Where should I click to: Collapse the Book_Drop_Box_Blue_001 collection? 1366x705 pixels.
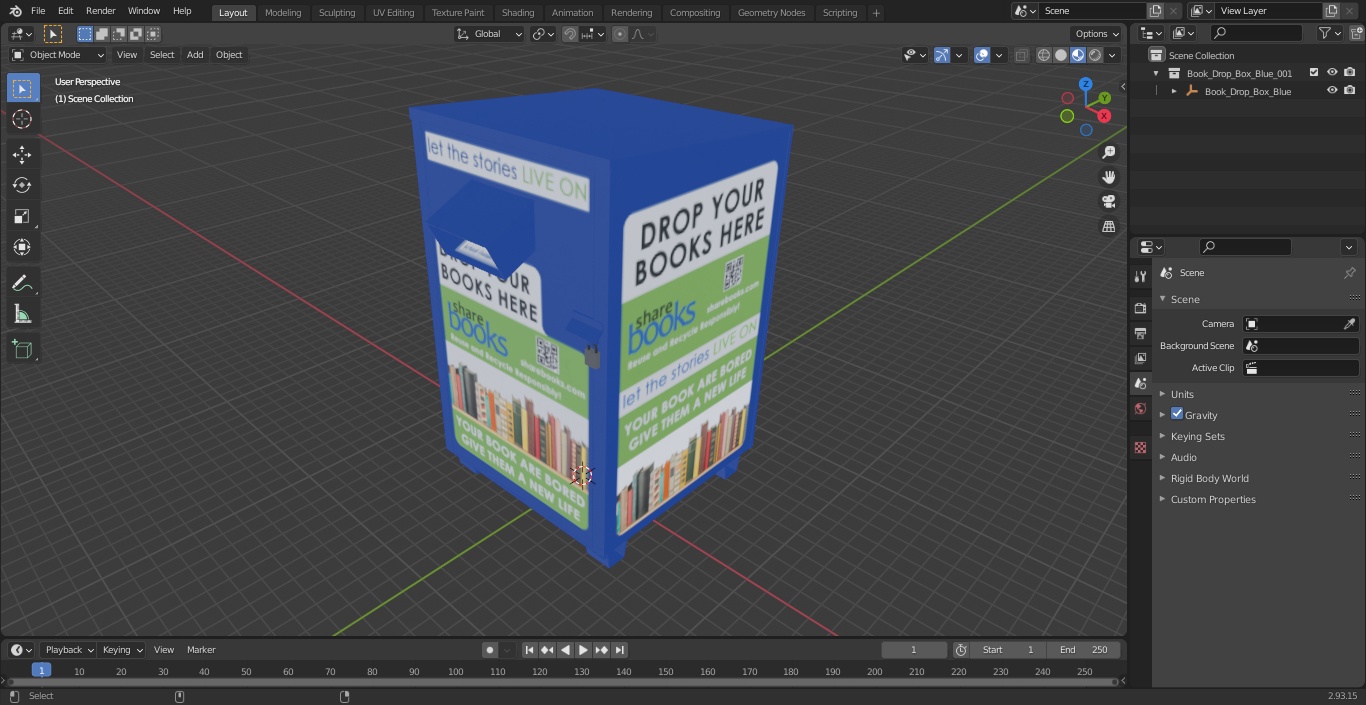[x=1156, y=73]
